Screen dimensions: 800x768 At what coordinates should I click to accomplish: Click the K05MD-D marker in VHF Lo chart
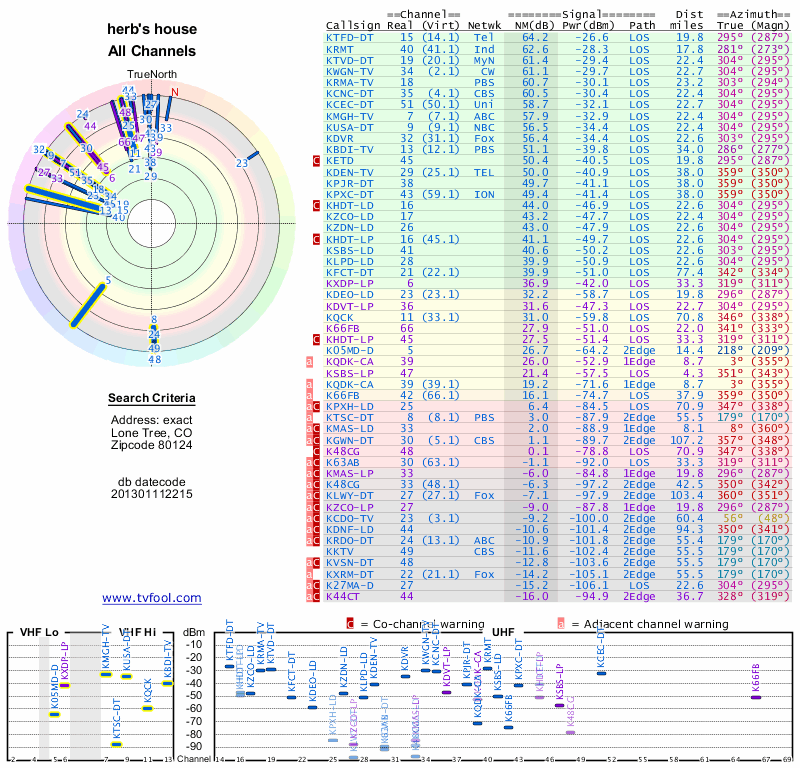[x=55, y=714]
